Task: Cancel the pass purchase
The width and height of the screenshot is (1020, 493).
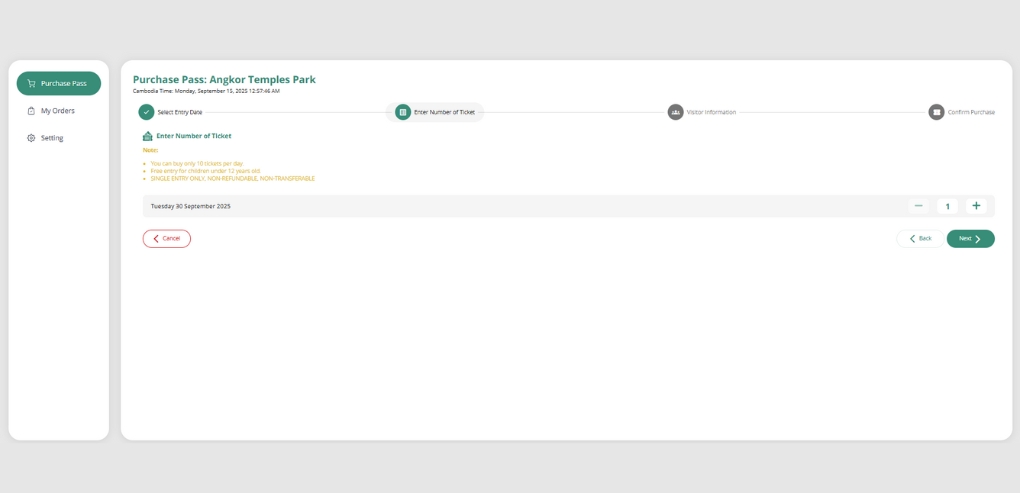Action: (x=167, y=239)
